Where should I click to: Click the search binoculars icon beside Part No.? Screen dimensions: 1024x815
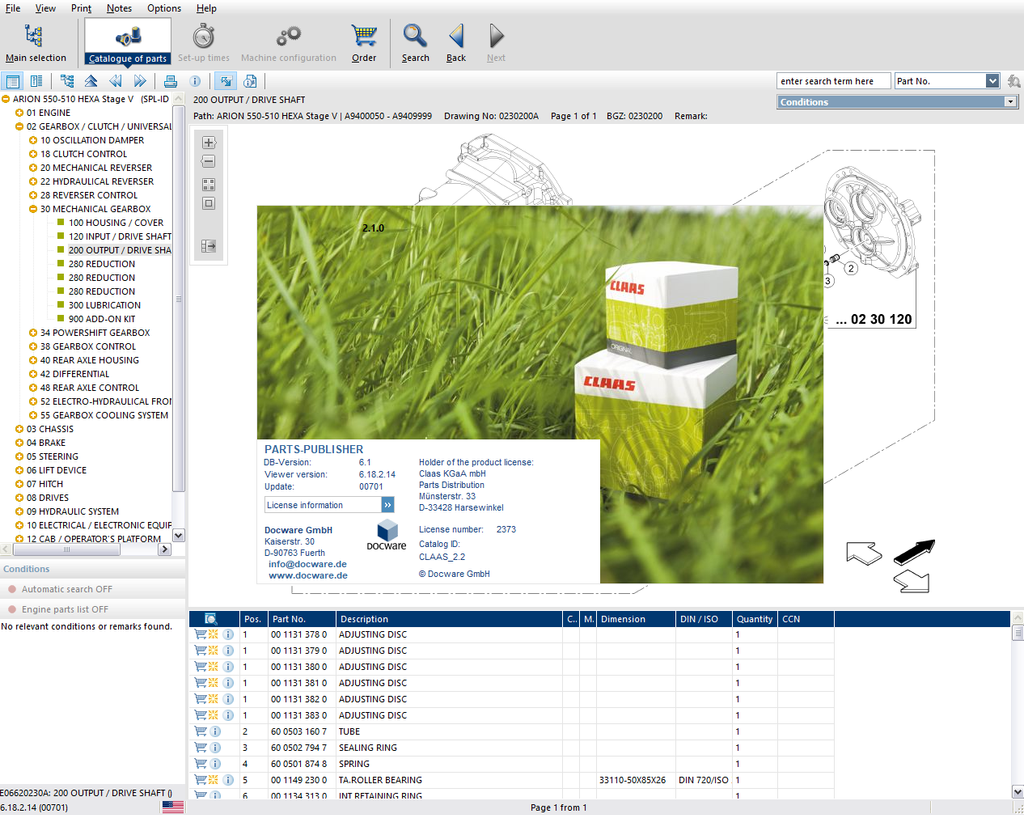1014,81
